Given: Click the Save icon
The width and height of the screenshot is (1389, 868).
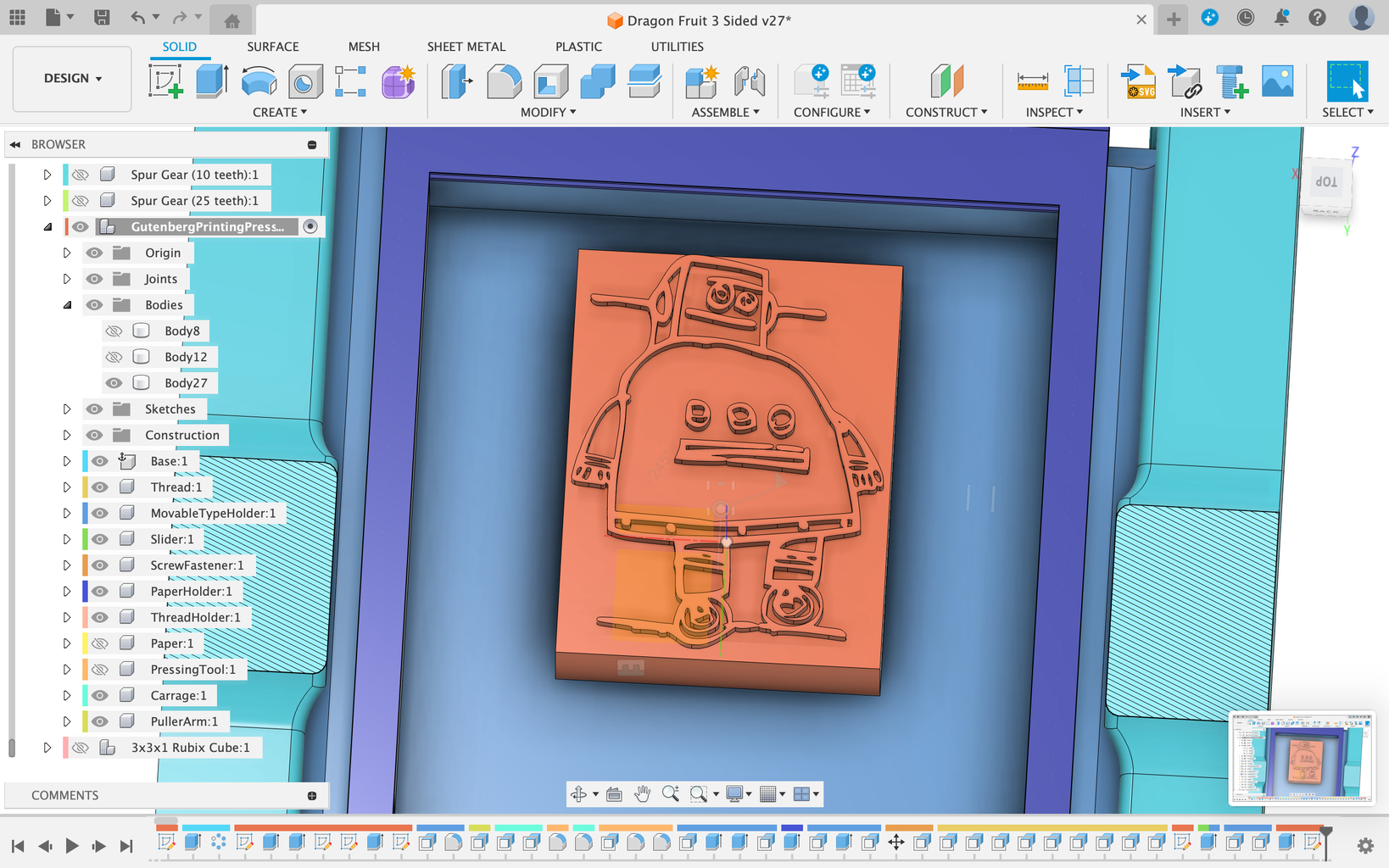Looking at the screenshot, I should point(102,17).
